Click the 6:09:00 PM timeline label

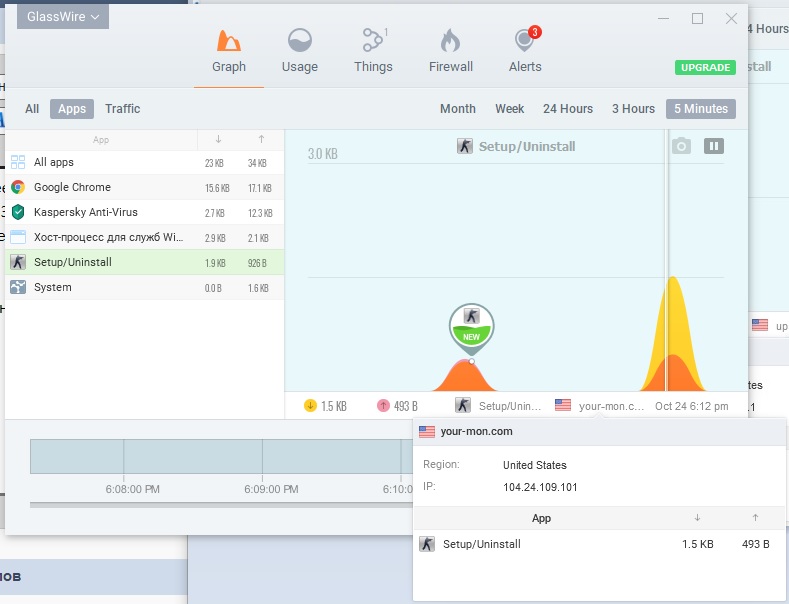(x=271, y=489)
